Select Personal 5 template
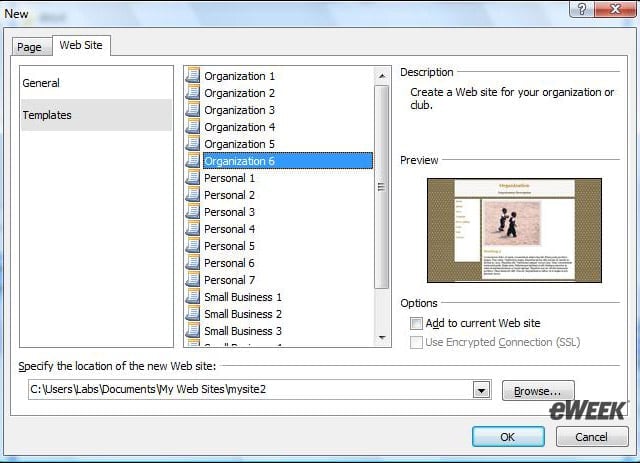The width and height of the screenshot is (640, 463). tap(229, 246)
